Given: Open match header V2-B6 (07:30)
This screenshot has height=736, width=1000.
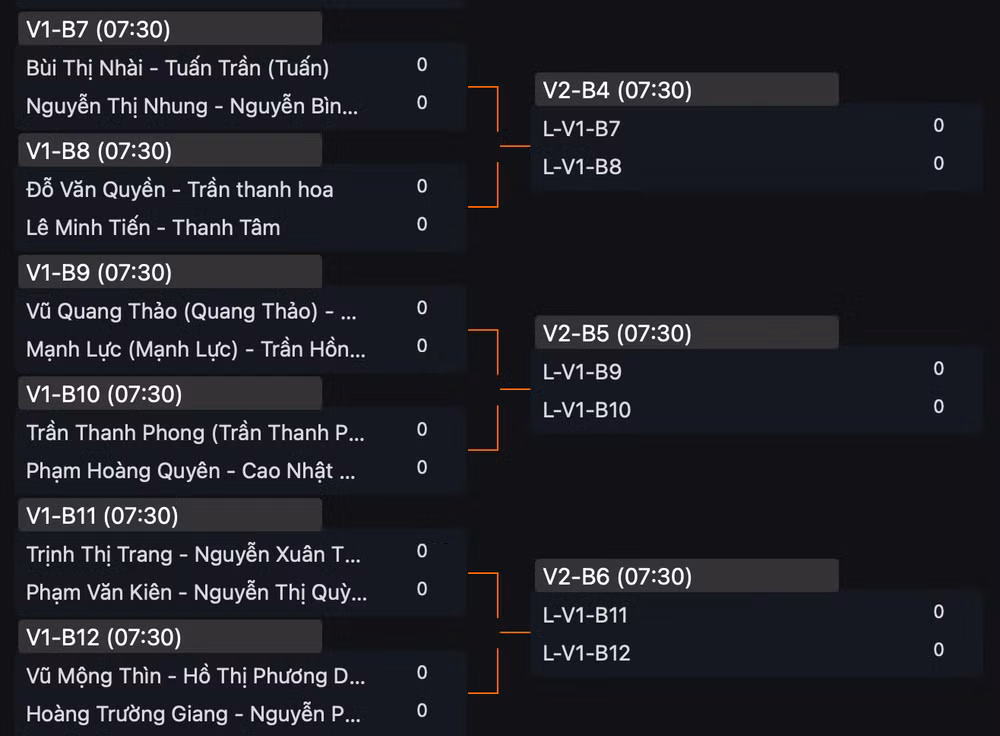Looking at the screenshot, I should [686, 576].
